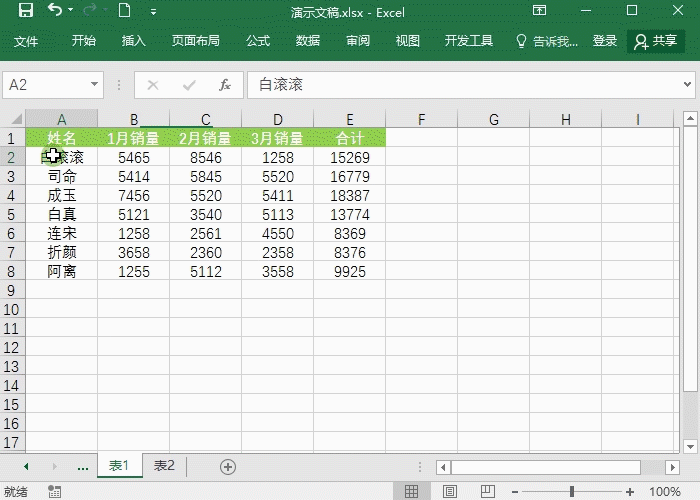Click the 登录 sign-in link
The height and width of the screenshot is (500, 700).
605,41
